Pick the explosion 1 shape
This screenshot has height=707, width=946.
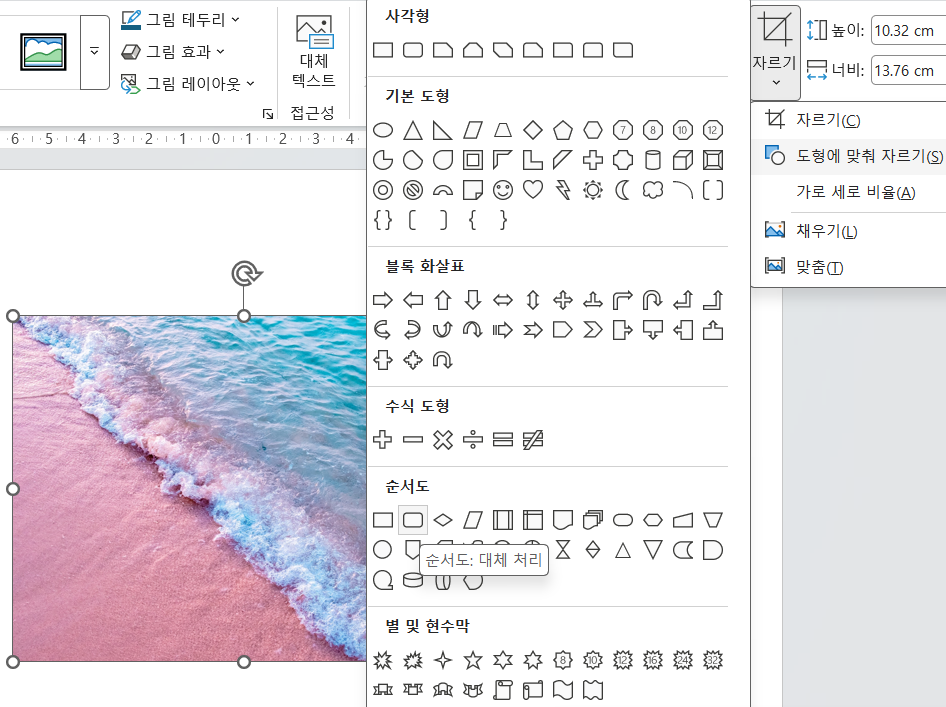click(383, 660)
